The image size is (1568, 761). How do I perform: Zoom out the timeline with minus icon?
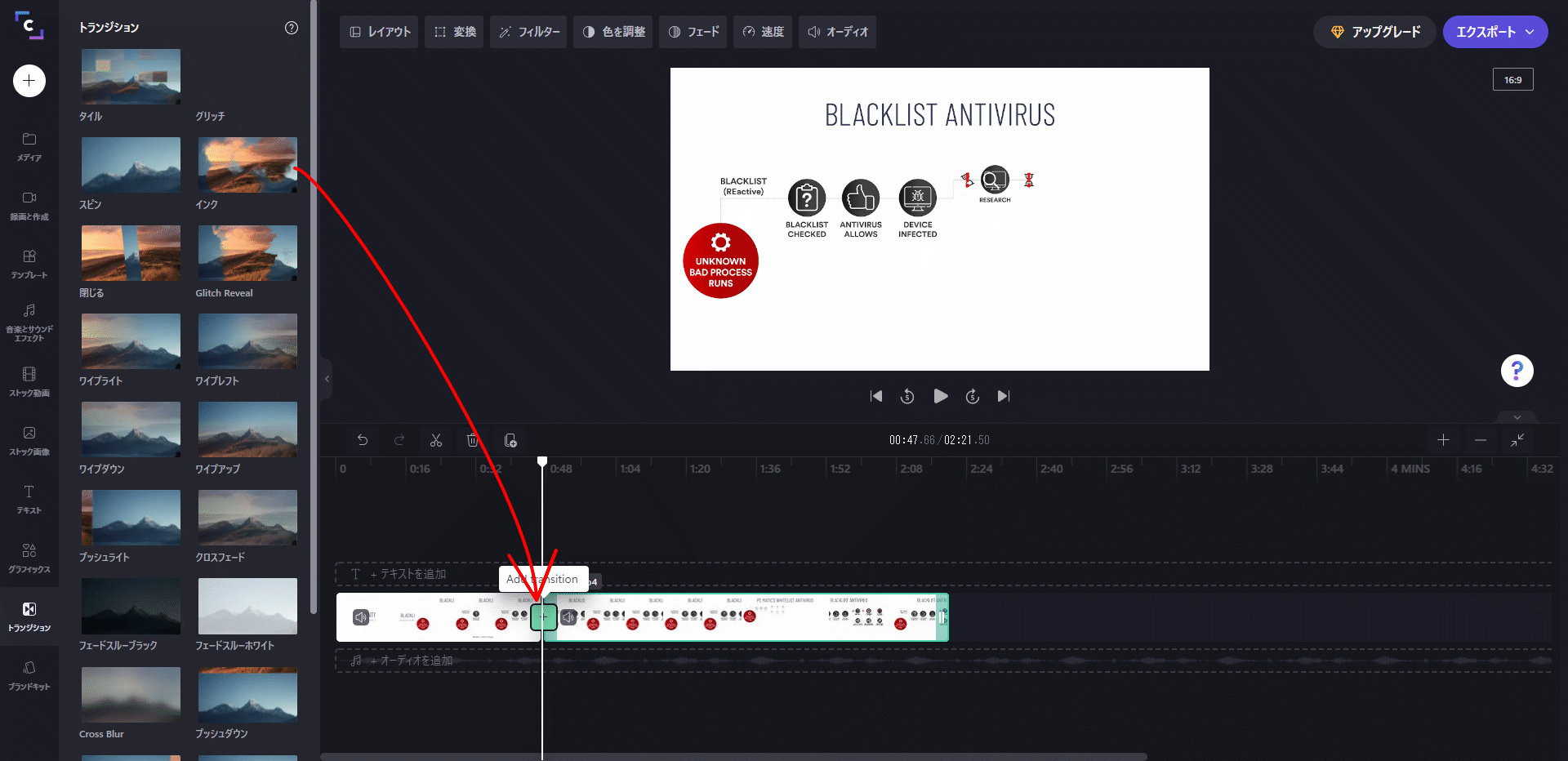[1480, 440]
